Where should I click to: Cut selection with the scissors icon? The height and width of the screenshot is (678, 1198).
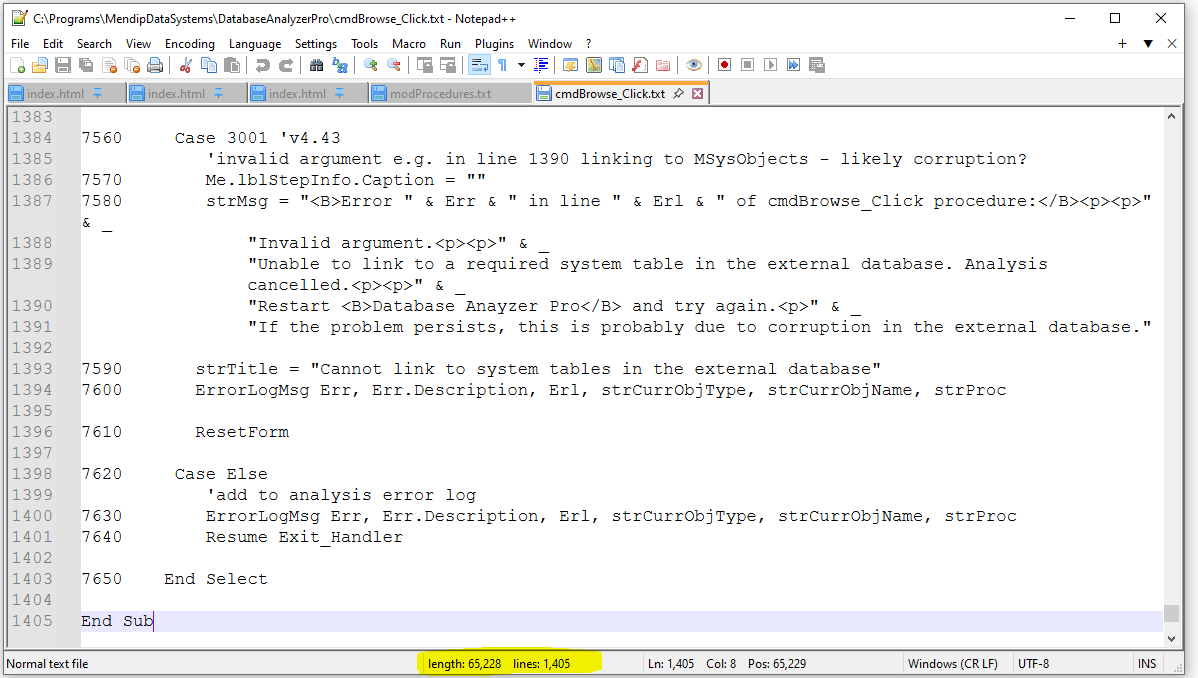[x=186, y=66]
